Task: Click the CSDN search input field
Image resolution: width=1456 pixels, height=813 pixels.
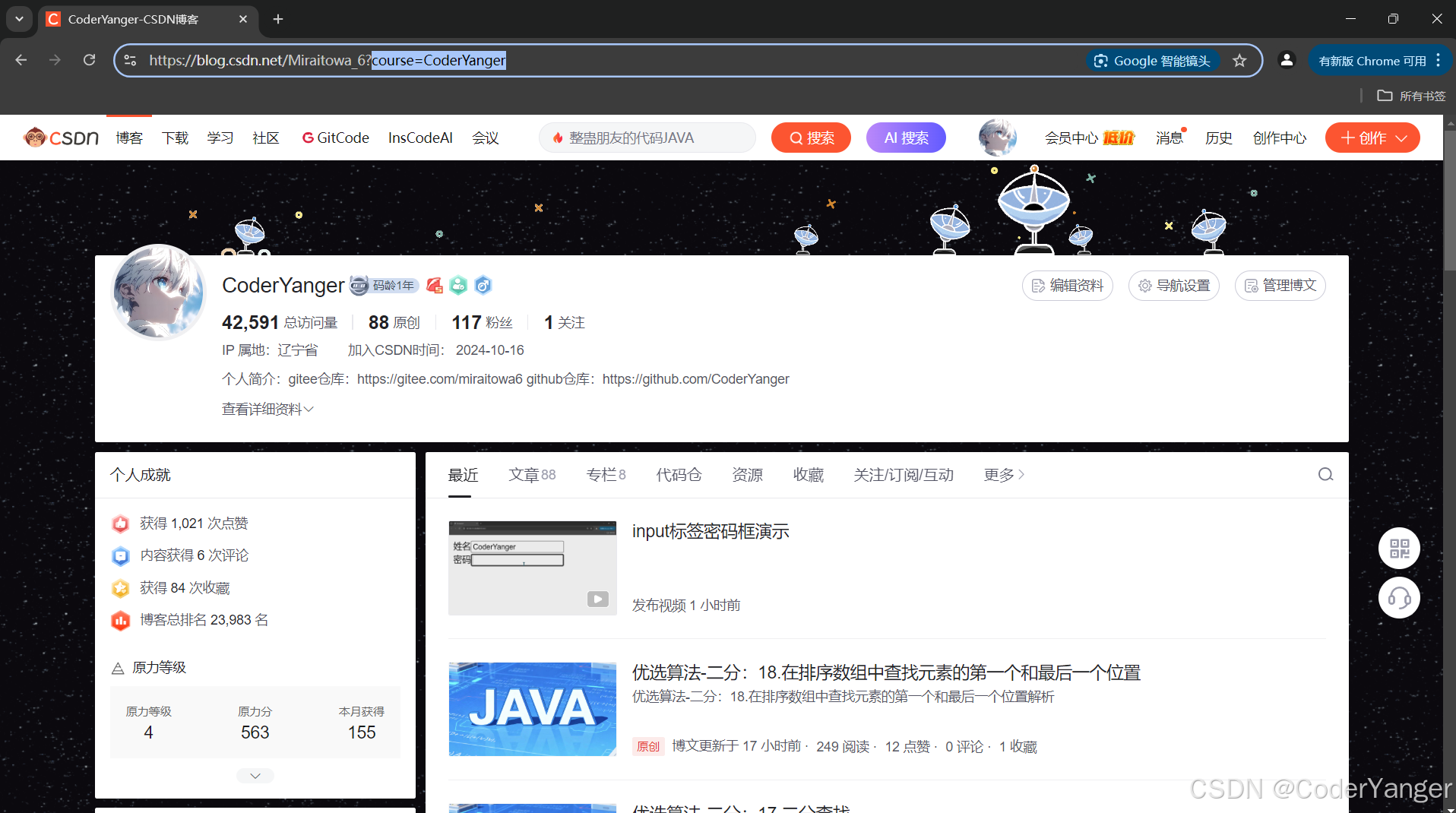Action: point(647,138)
